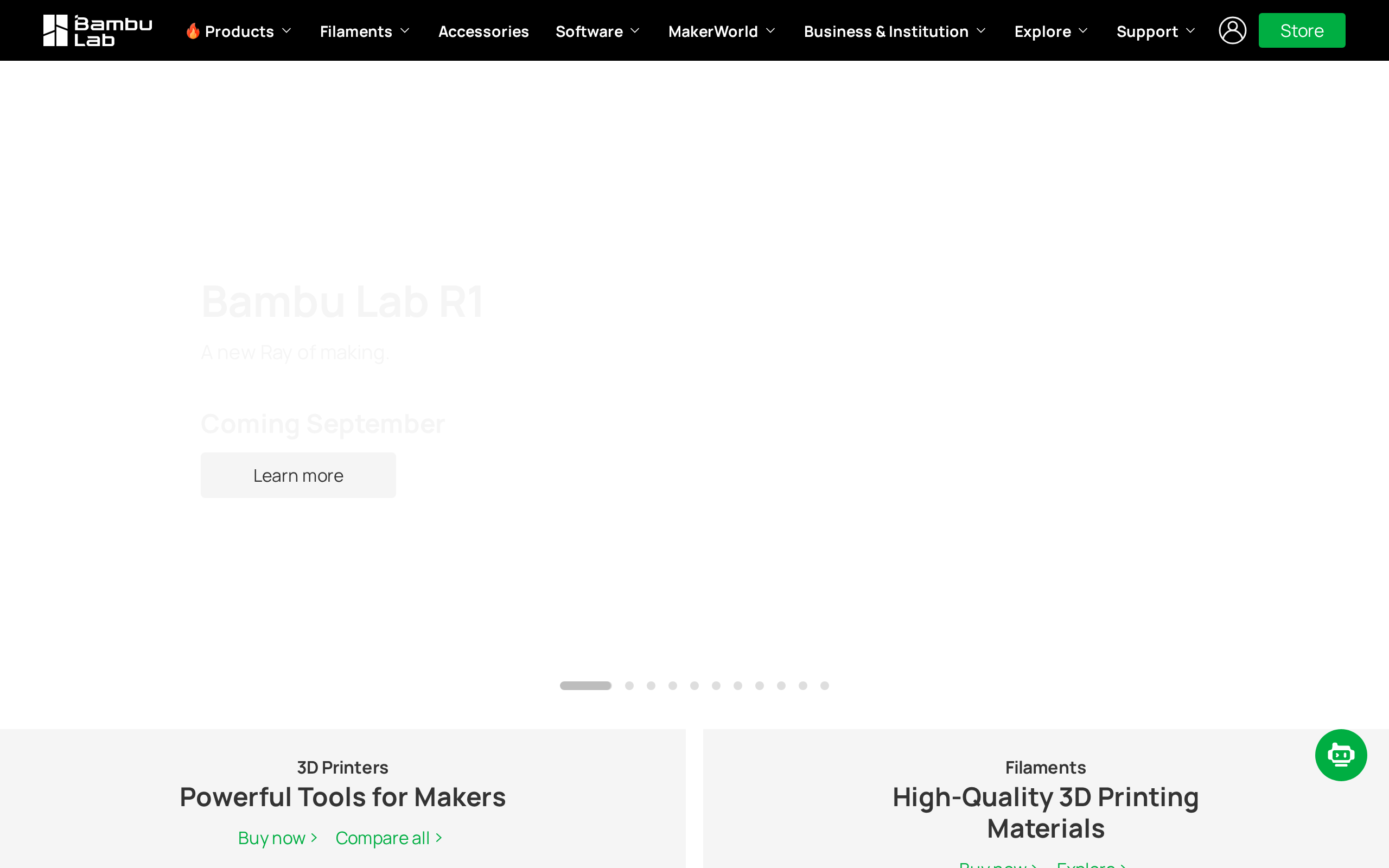
Task: Open the Explore menu
Action: (x=1042, y=31)
